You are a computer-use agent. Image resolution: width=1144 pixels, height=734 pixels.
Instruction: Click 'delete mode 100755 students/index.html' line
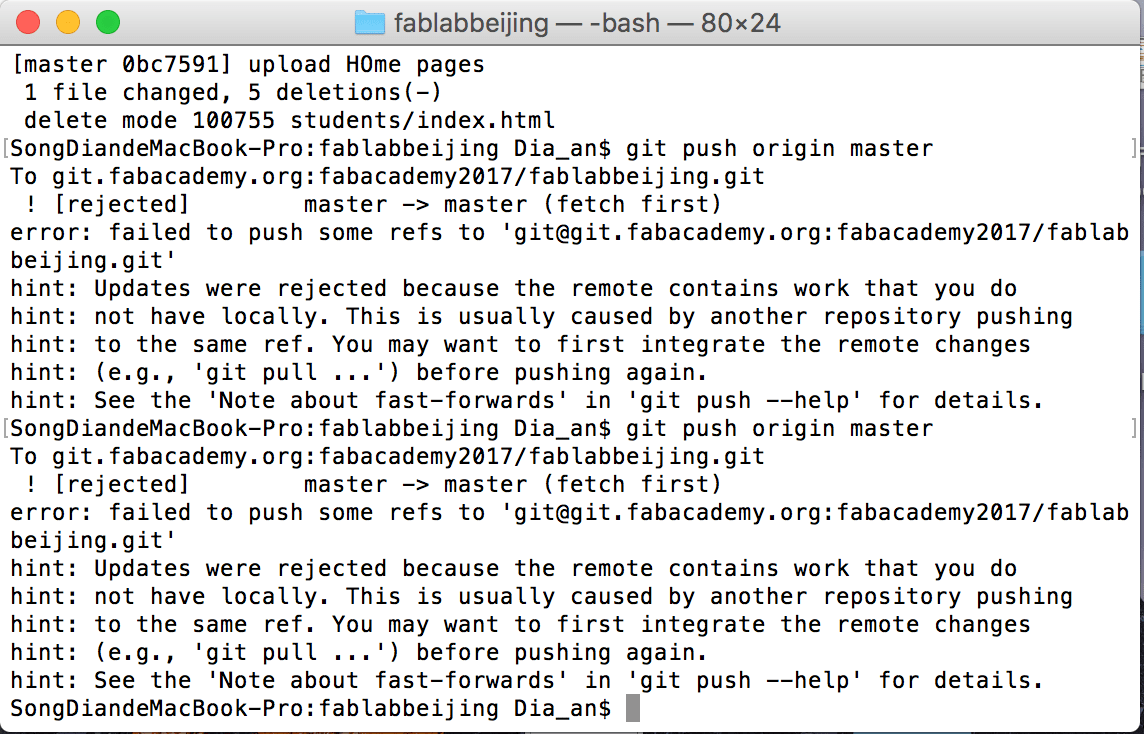coord(290,120)
